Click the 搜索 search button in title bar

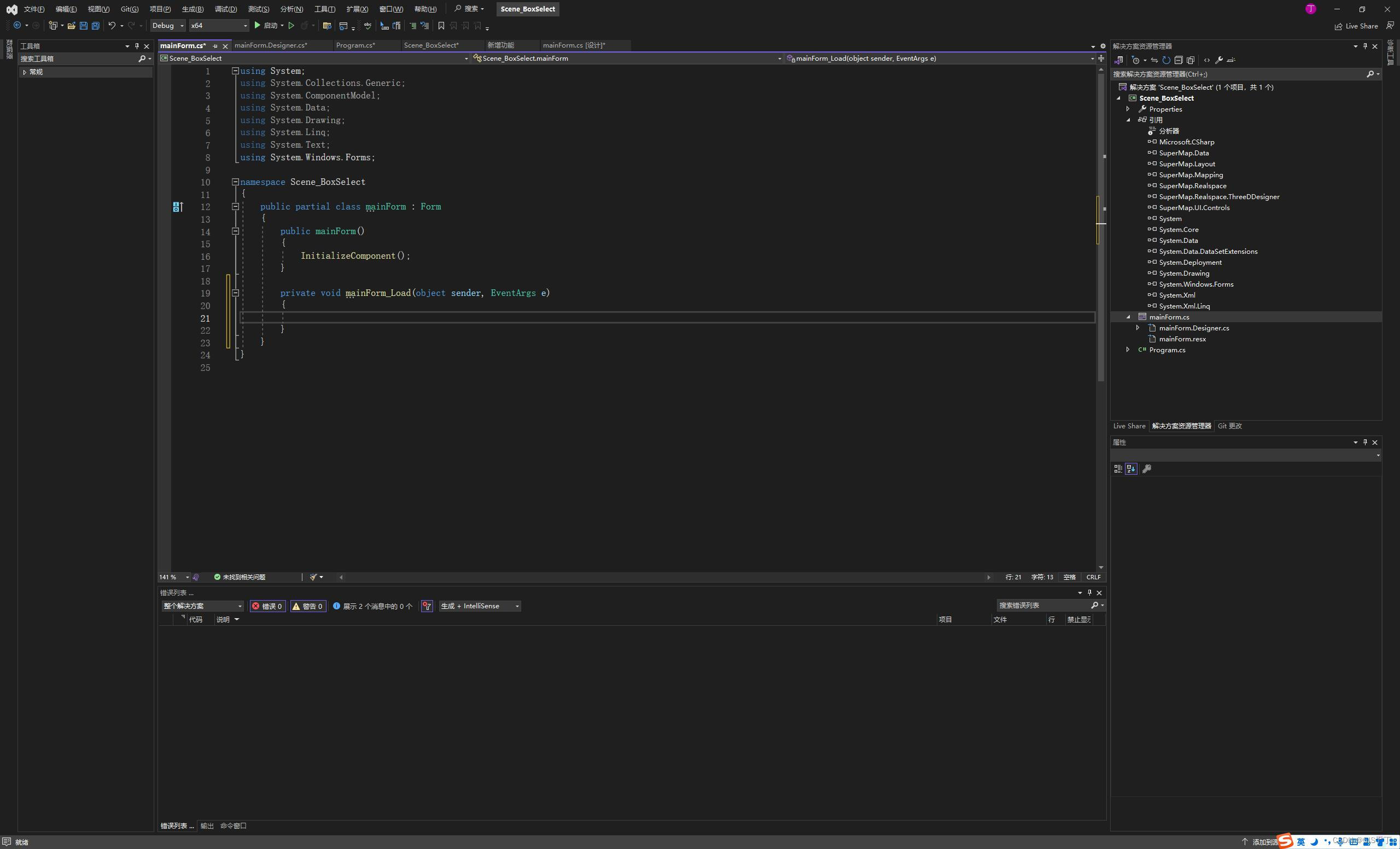pyautogui.click(x=469, y=9)
